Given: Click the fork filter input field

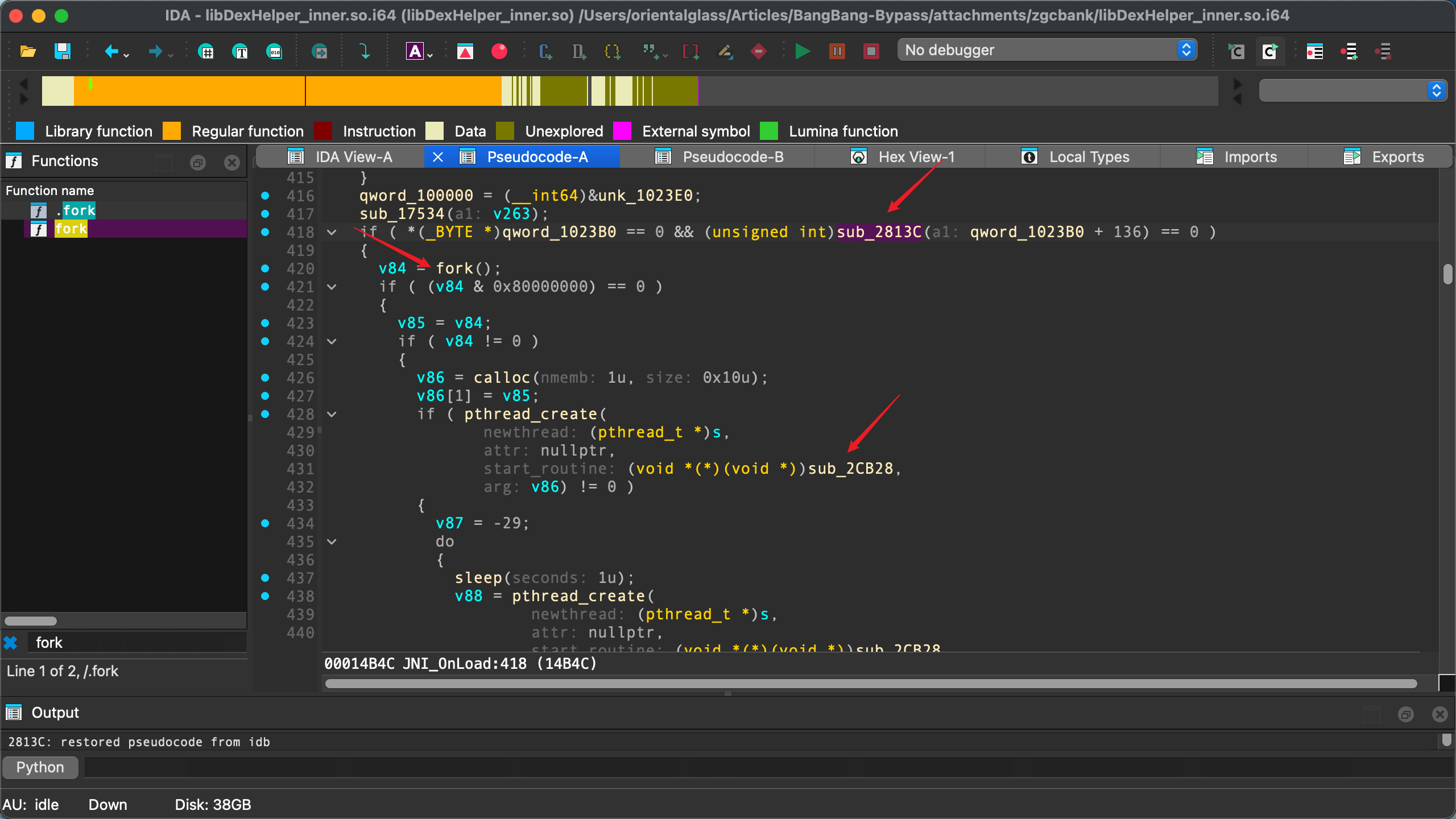Looking at the screenshot, I should tap(138, 643).
